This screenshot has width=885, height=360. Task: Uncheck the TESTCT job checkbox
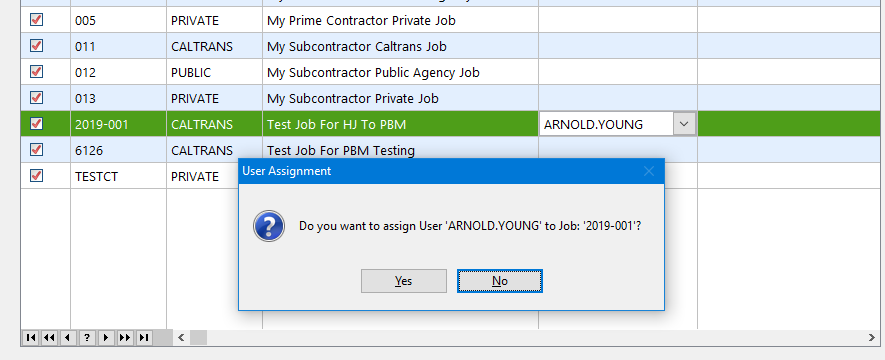point(36,175)
